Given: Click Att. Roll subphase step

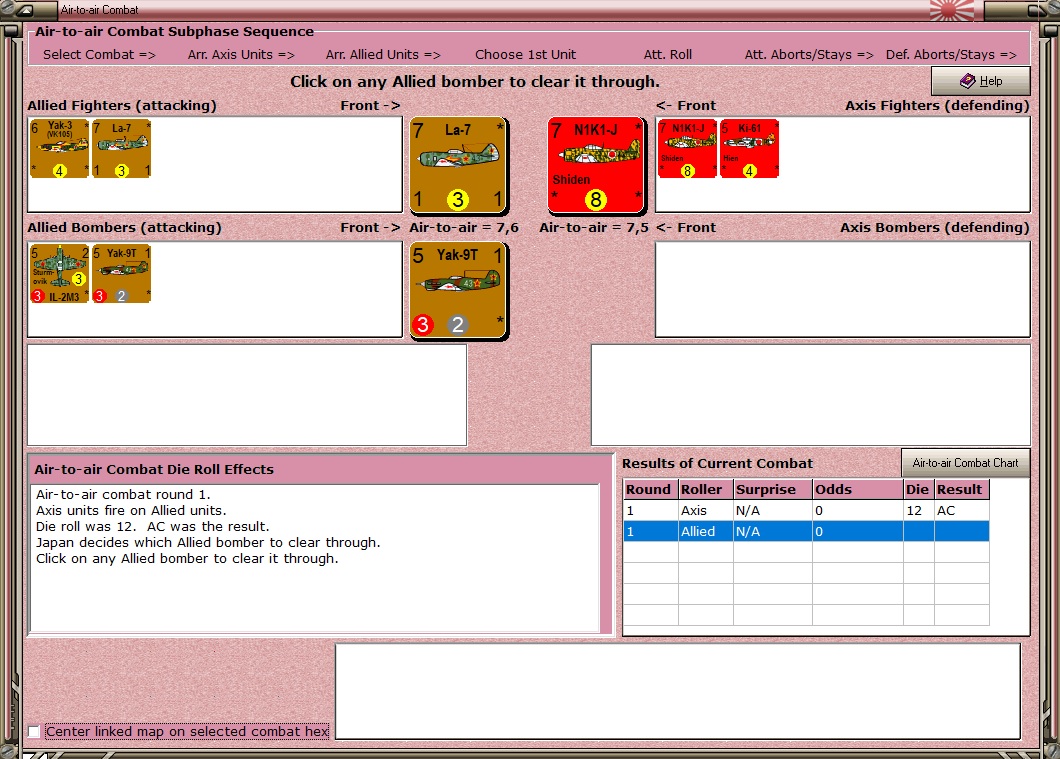Looking at the screenshot, I should [668, 55].
